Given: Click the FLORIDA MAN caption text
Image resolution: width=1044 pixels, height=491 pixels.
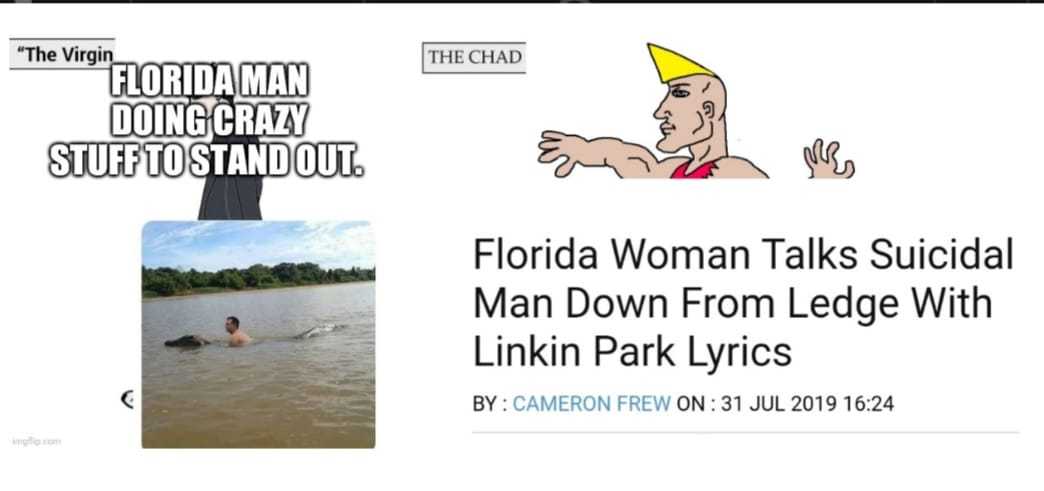Looking at the screenshot, I should tap(207, 121).
